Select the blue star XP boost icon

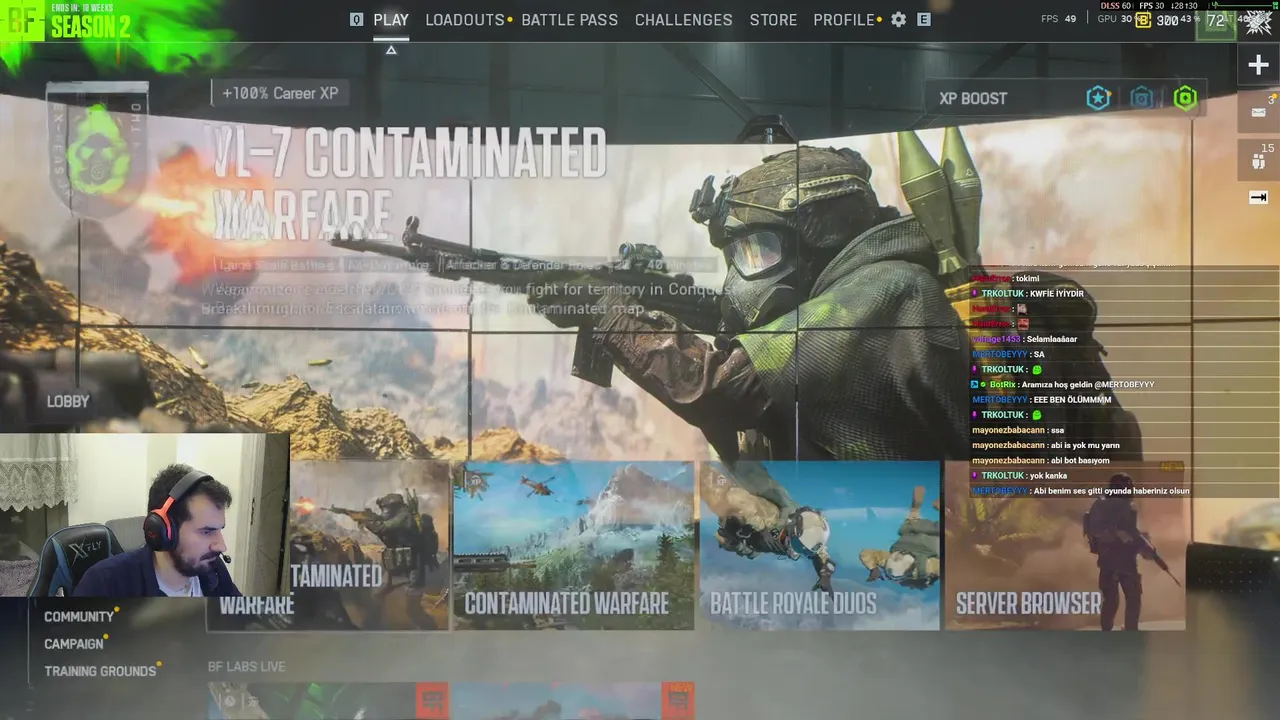(1098, 98)
